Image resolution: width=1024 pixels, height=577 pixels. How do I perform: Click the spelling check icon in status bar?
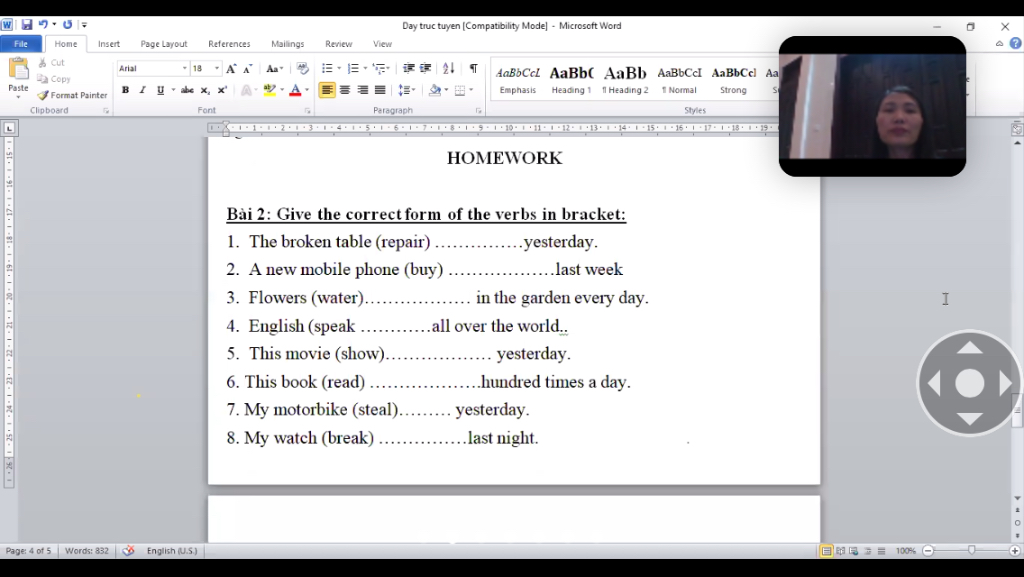[129, 551]
